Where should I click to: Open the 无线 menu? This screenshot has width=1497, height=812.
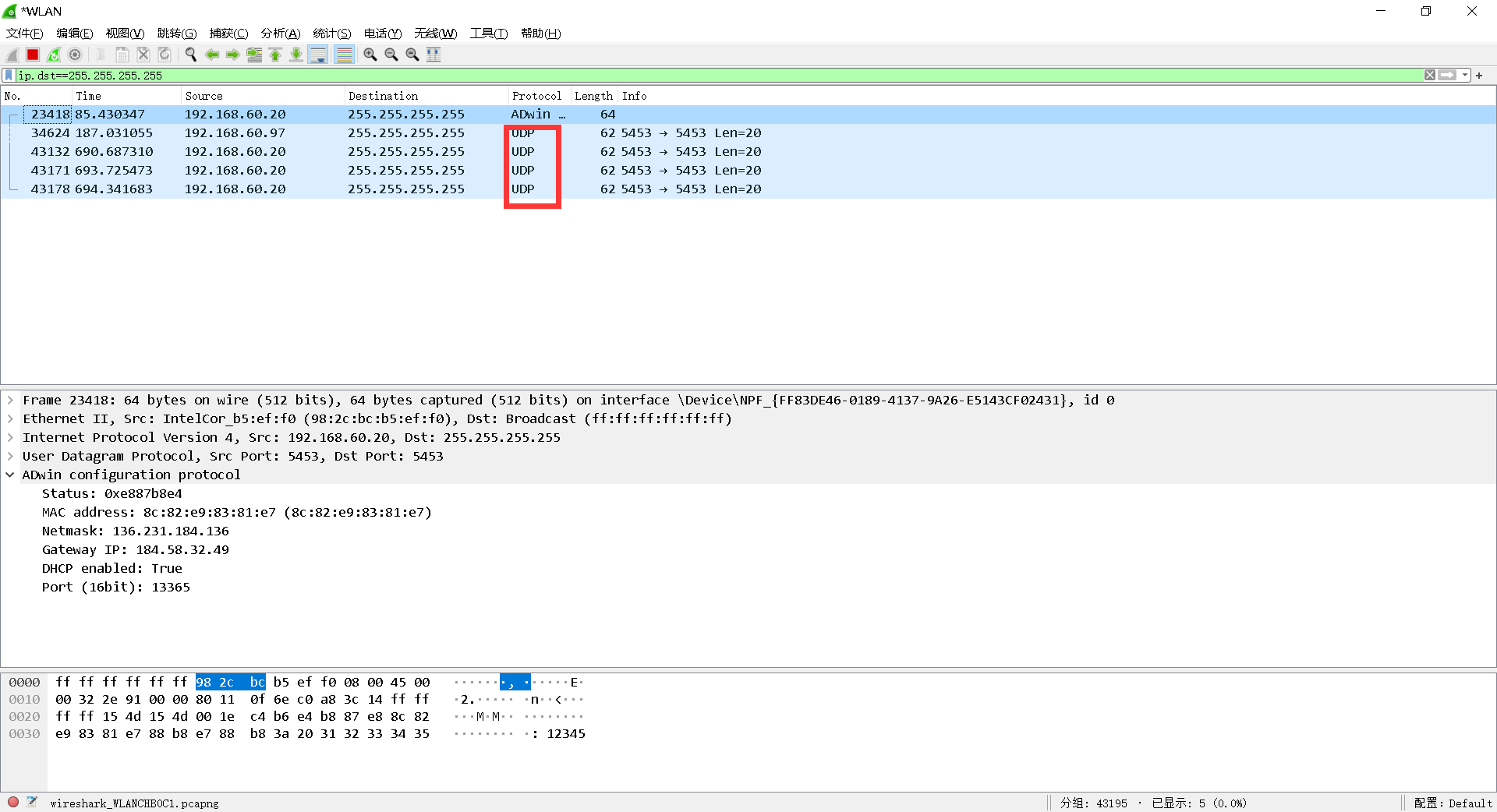tap(435, 34)
